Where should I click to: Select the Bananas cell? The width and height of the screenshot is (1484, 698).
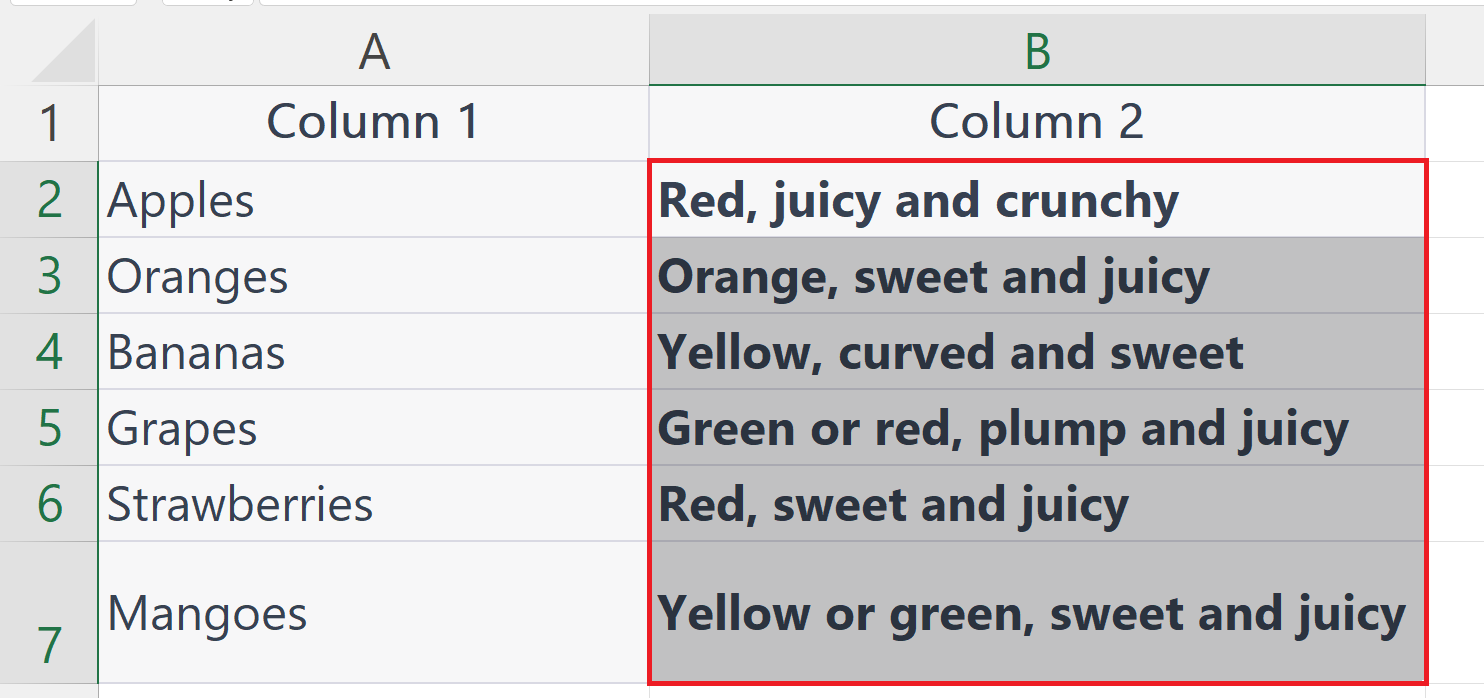[x=374, y=352]
